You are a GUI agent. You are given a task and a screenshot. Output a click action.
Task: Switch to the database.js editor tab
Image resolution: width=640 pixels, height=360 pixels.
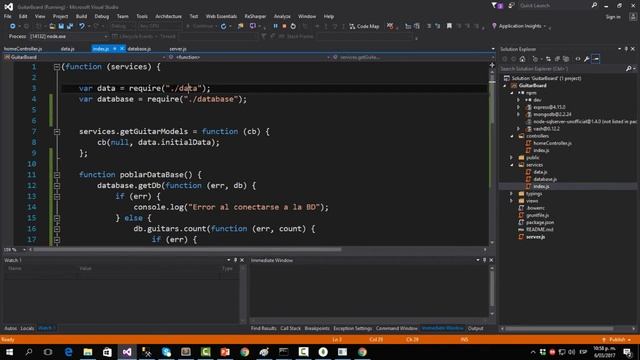(139, 49)
